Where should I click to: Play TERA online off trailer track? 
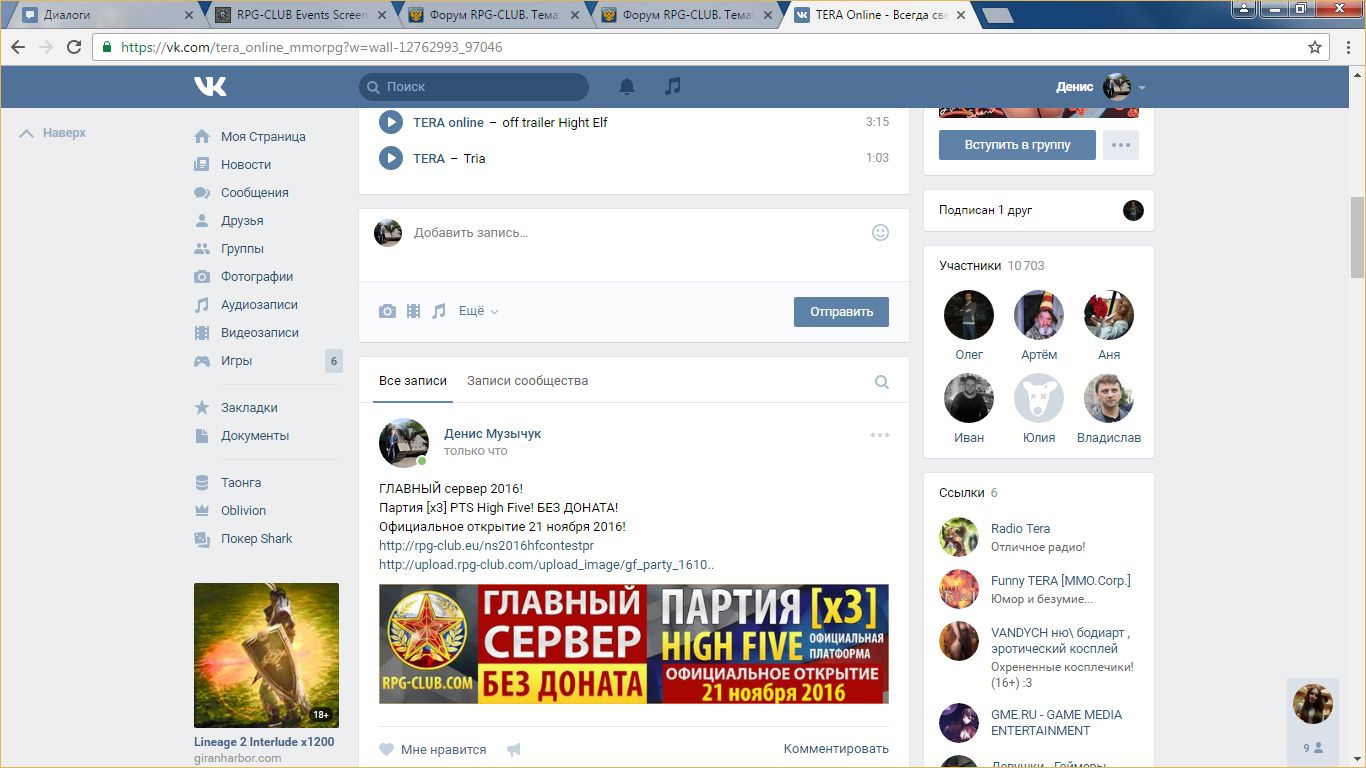[x=390, y=122]
